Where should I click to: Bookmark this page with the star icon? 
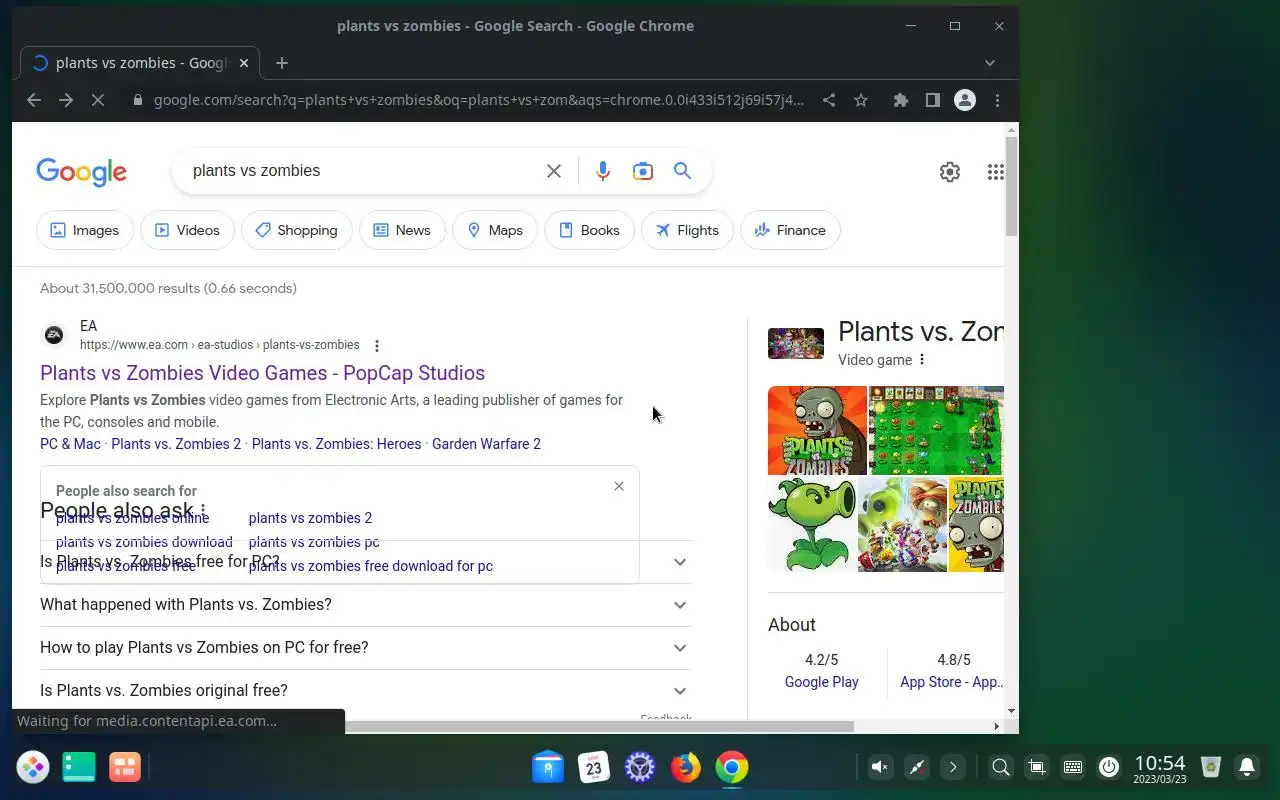coord(861,100)
